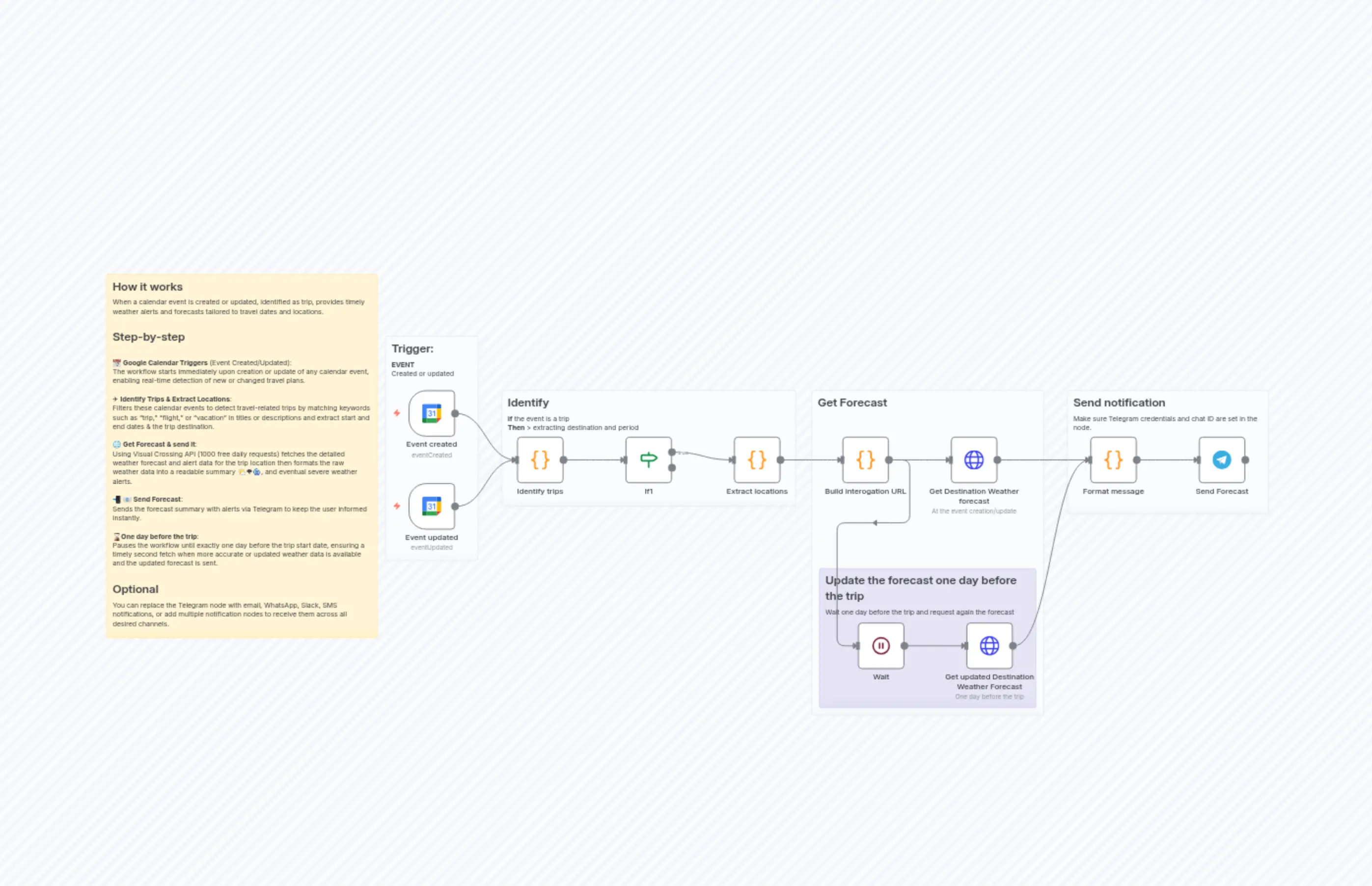Screen dimensions: 1372x886
Task: Select the Wait node's pause icon
Action: 880,645
